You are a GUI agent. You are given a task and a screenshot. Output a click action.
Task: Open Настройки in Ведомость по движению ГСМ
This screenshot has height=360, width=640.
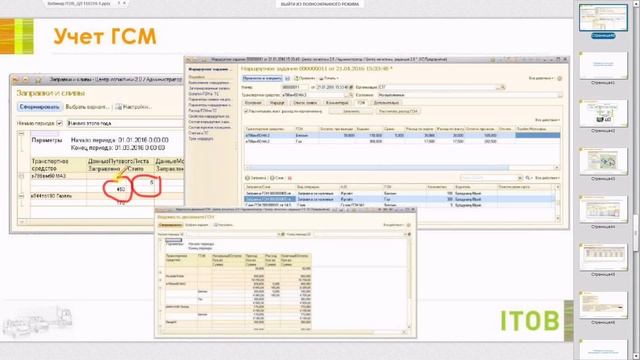coord(223,225)
